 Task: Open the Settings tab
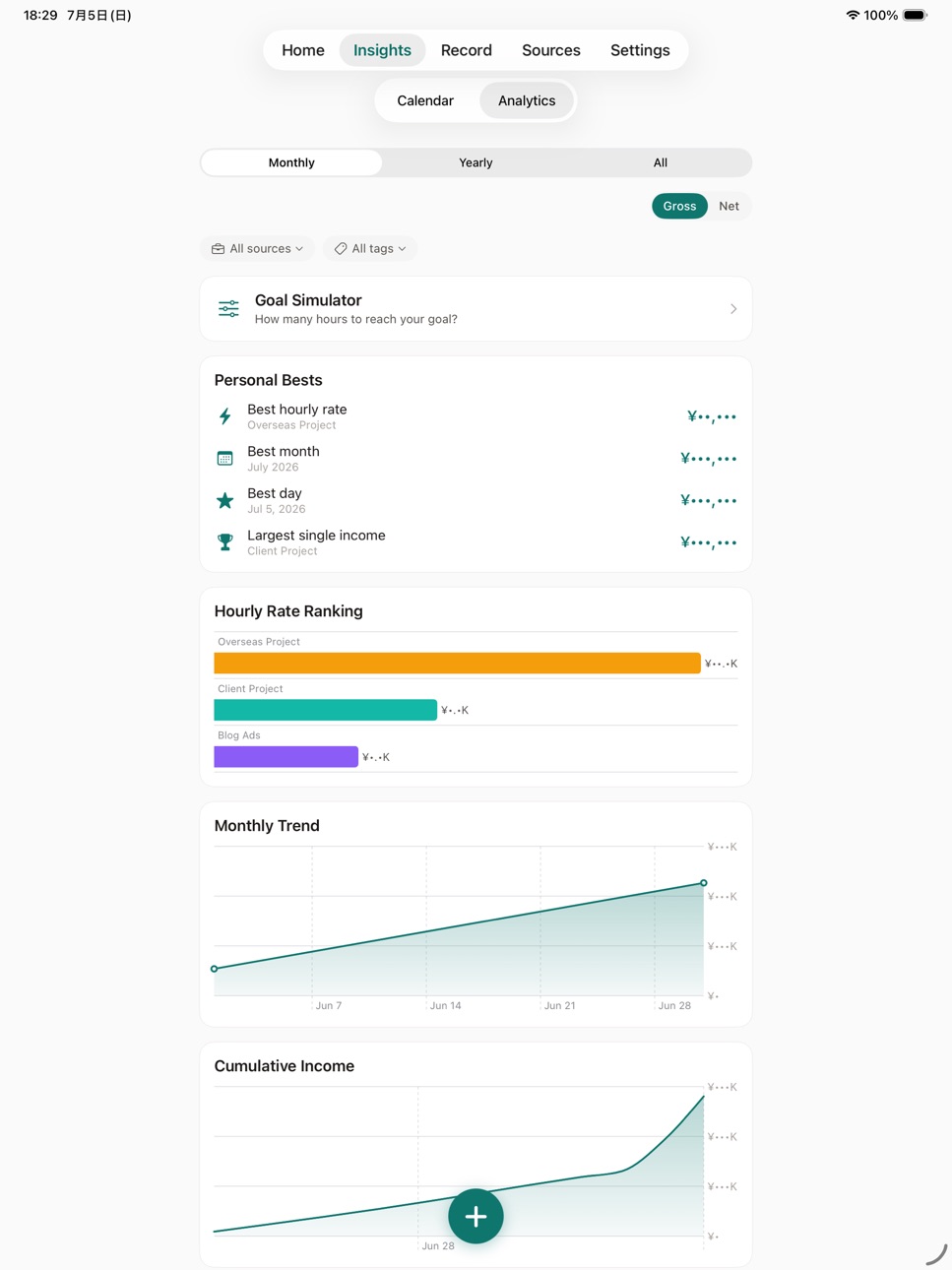[x=640, y=50]
